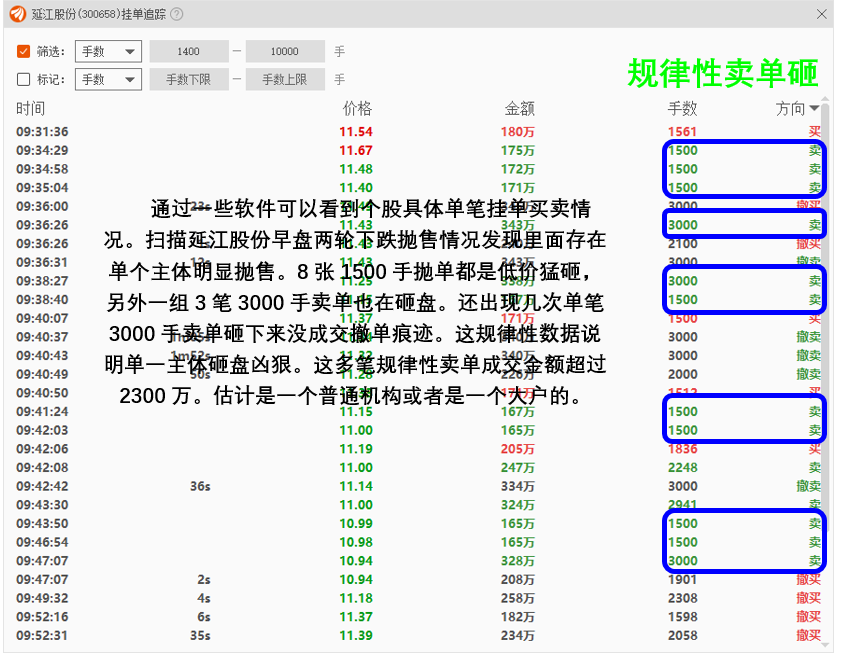Open the 手数 dropdown in the 筛选 row
845x655 pixels.
click(108, 52)
